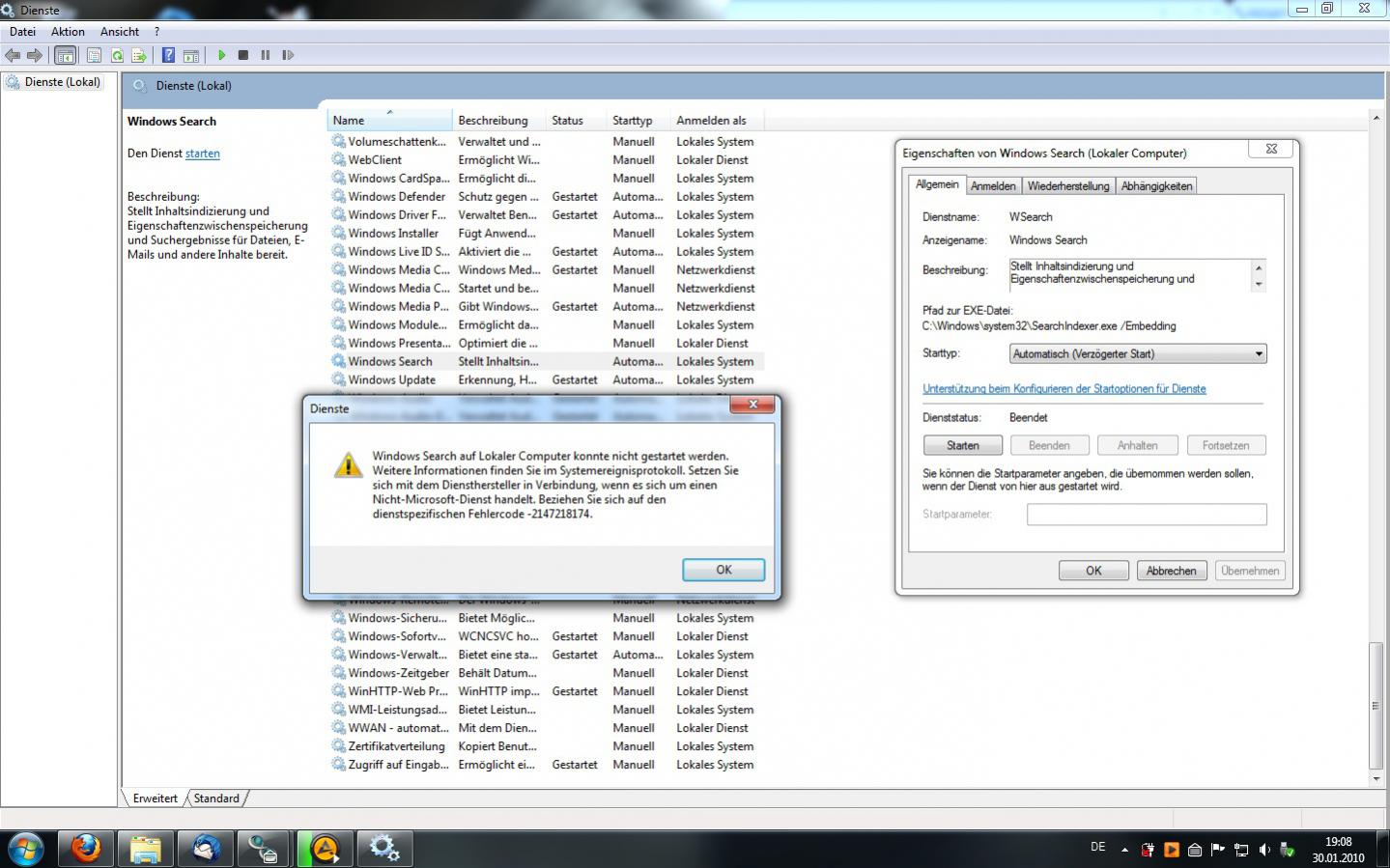Click the yellow AIMP taskbar icon
The image size is (1390, 868).
(x=325, y=849)
